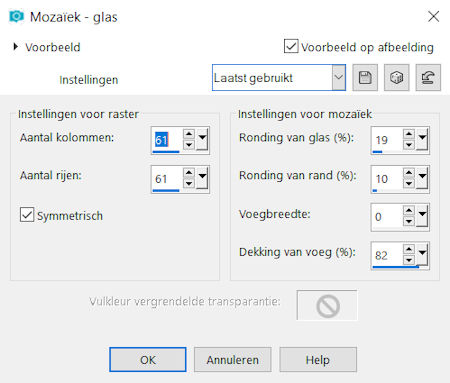Open the Help button
Screen dimensions: 450x383
318,360
